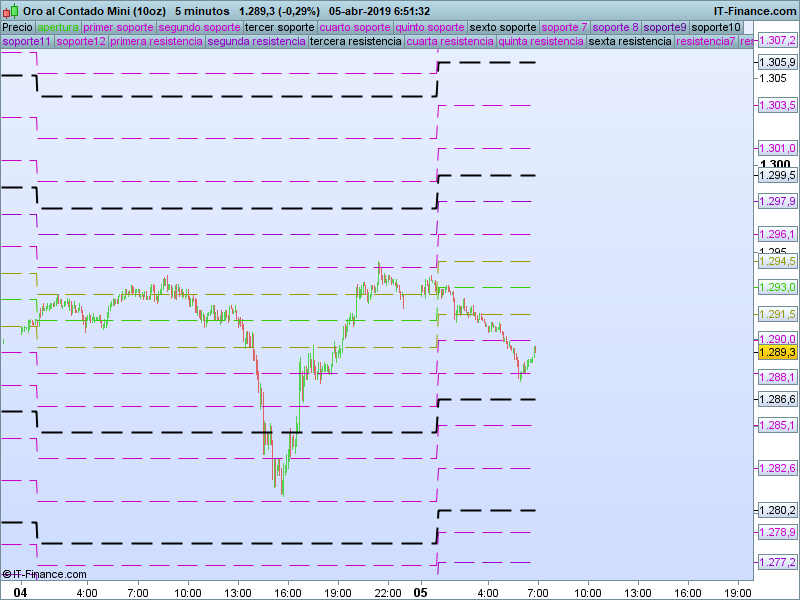Click the 22:00 time axis label

[388, 593]
